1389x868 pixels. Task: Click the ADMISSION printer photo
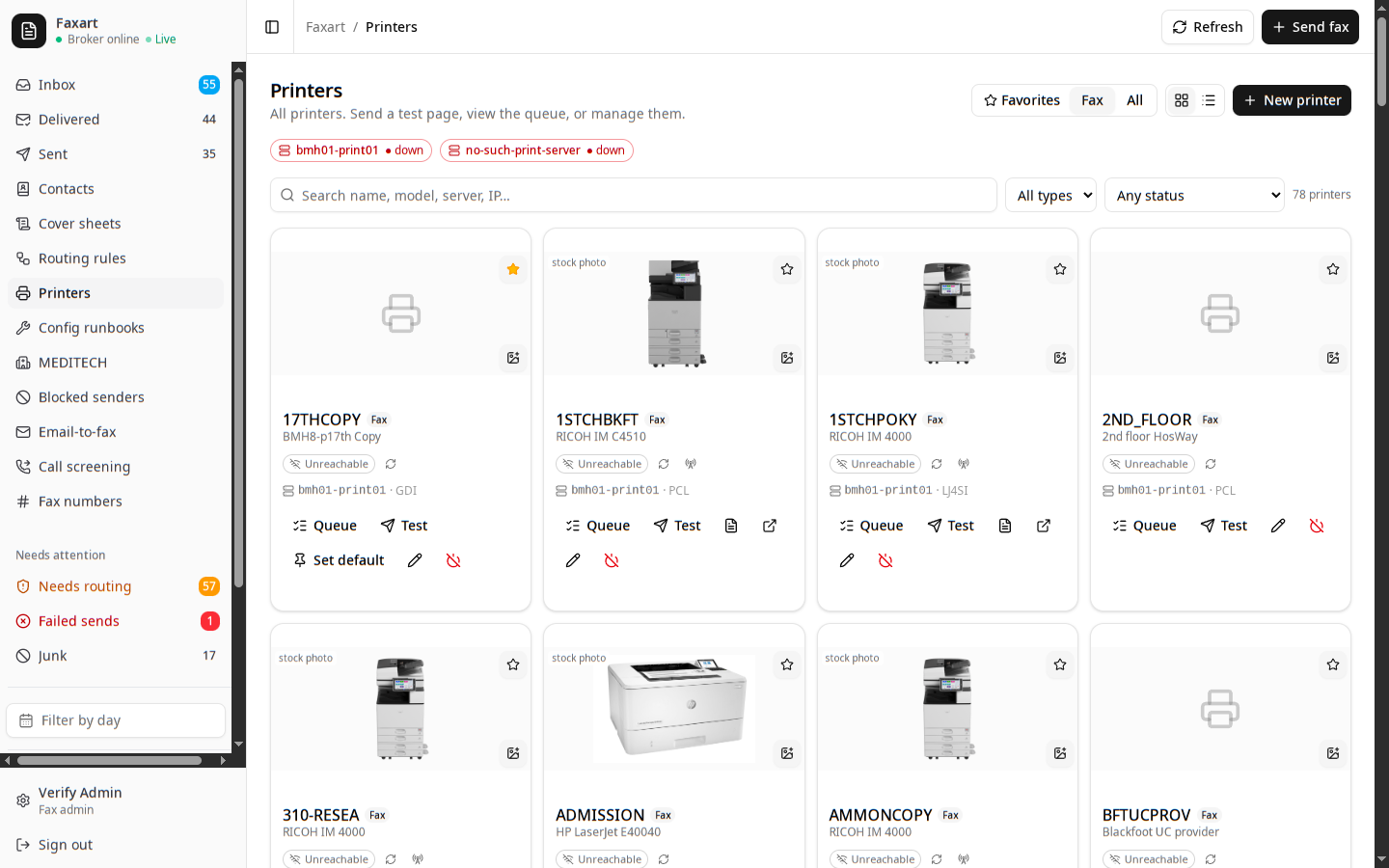pyautogui.click(x=674, y=709)
